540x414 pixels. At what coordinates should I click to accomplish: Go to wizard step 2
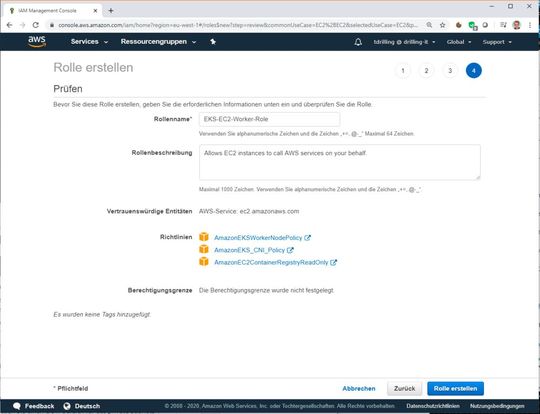pyautogui.click(x=426, y=71)
